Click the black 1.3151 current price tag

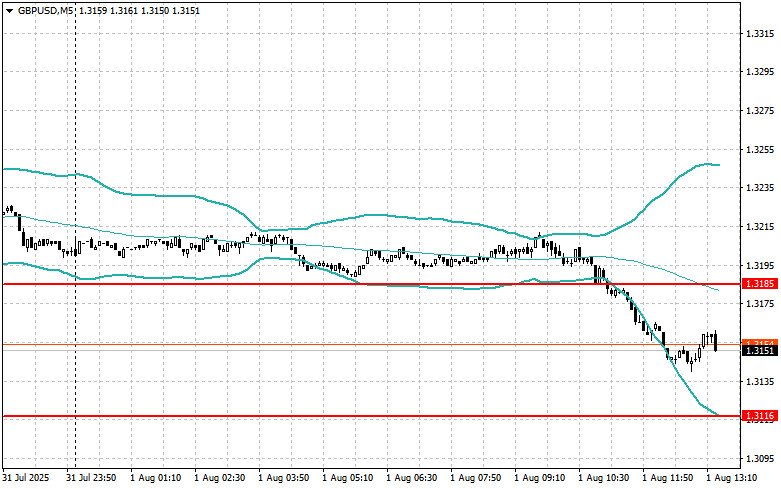(760, 350)
